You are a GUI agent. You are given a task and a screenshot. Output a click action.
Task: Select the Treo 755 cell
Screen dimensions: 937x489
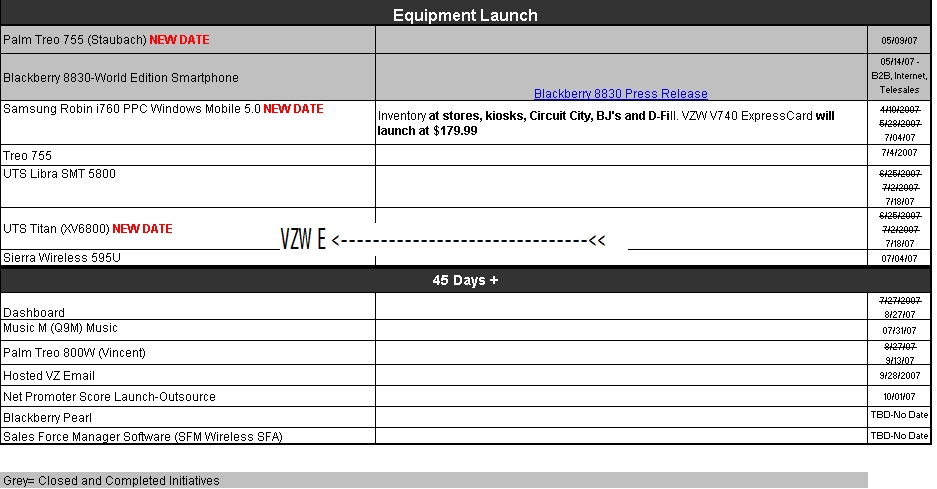pos(188,155)
